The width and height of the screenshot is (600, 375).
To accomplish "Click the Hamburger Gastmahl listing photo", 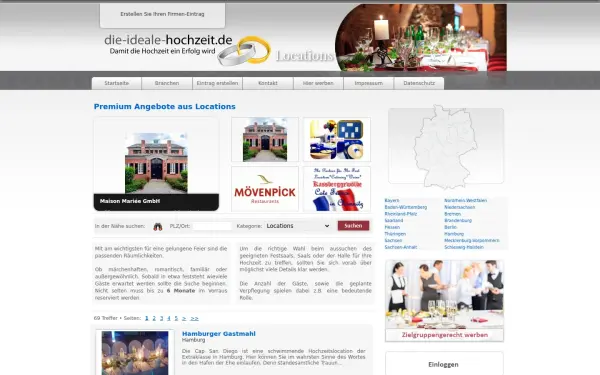I will [135, 353].
